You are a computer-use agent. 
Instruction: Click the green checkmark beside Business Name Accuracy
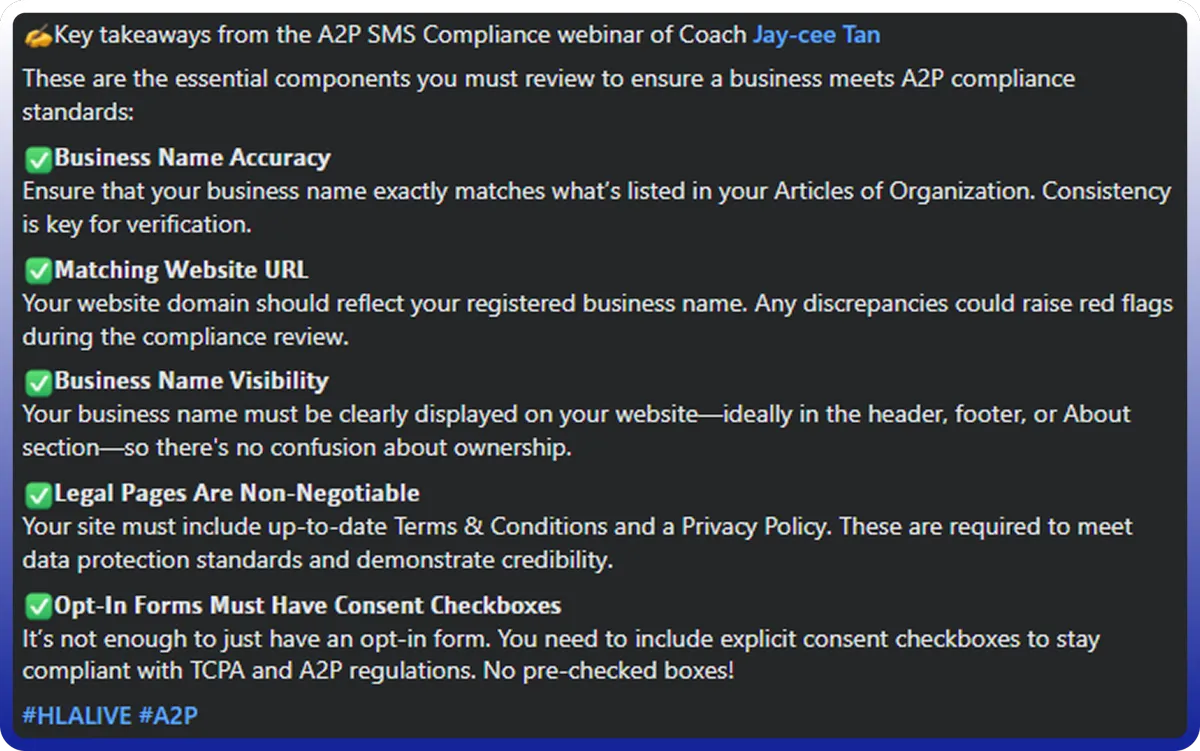[x=38, y=158]
